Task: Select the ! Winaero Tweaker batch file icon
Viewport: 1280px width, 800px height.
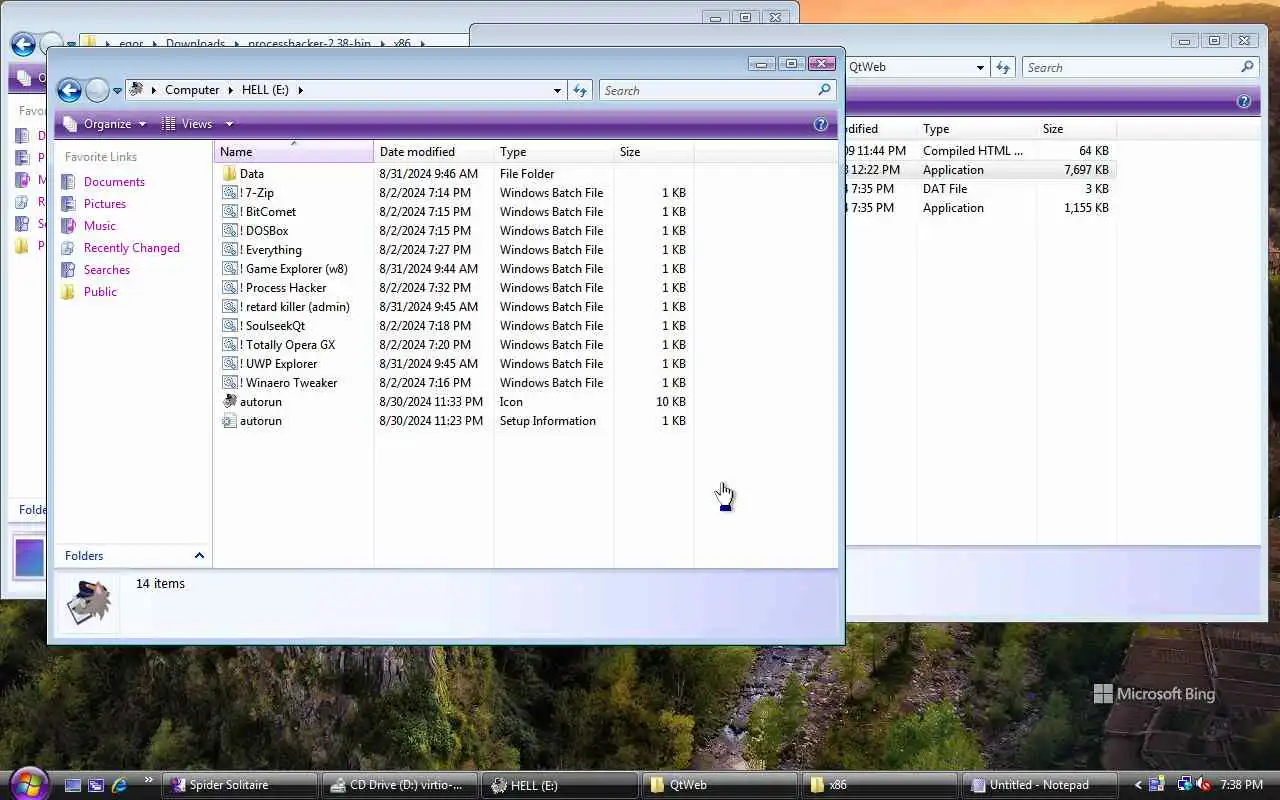Action: pos(230,383)
